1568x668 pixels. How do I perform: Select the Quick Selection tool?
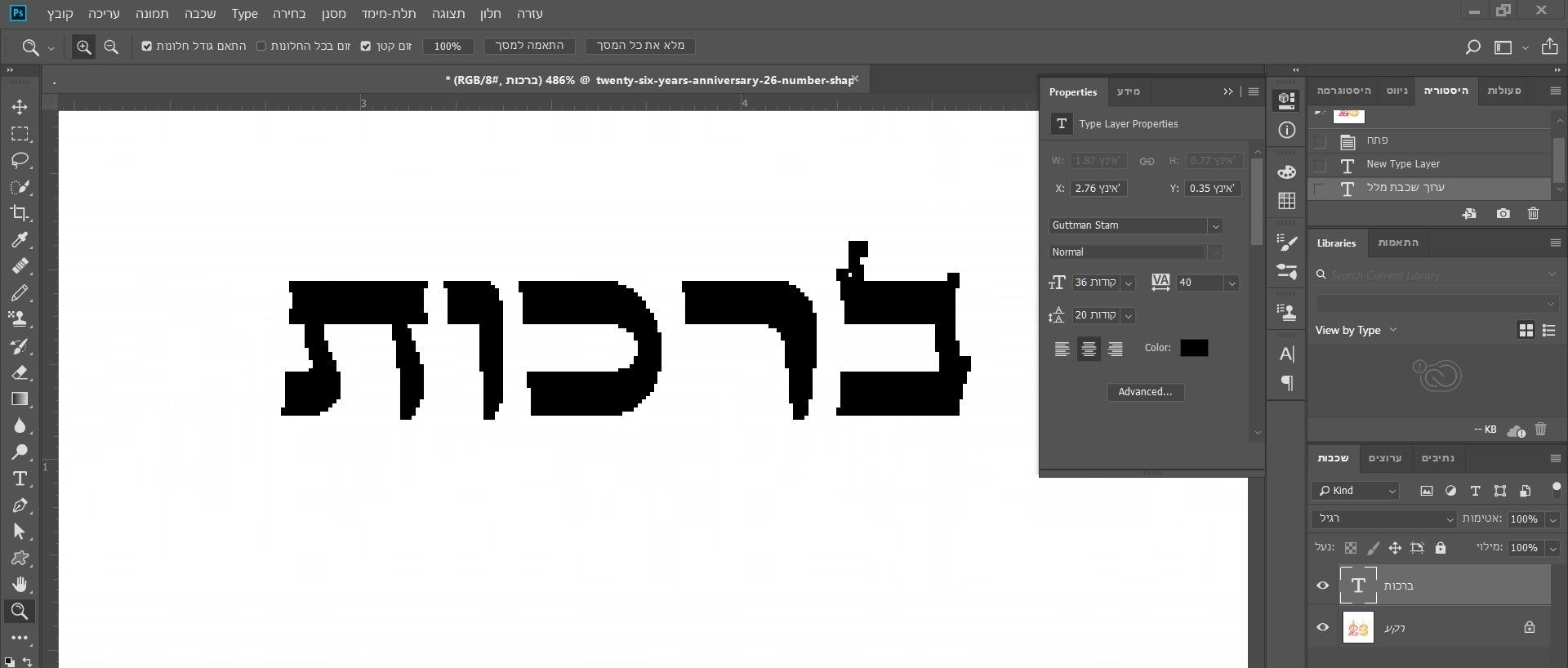pos(20,187)
